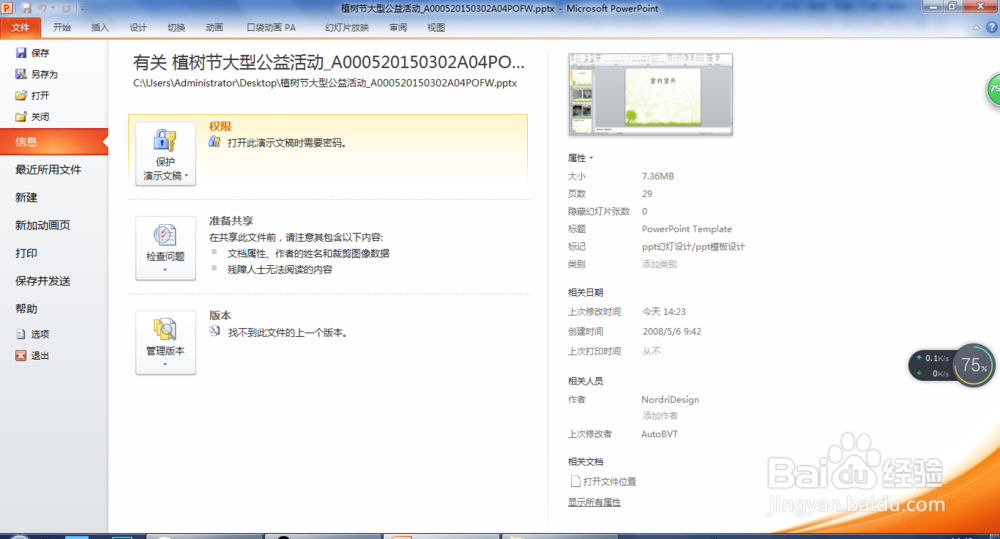Click the presentation preview thumbnail
The width and height of the screenshot is (1000, 539).
651,94
